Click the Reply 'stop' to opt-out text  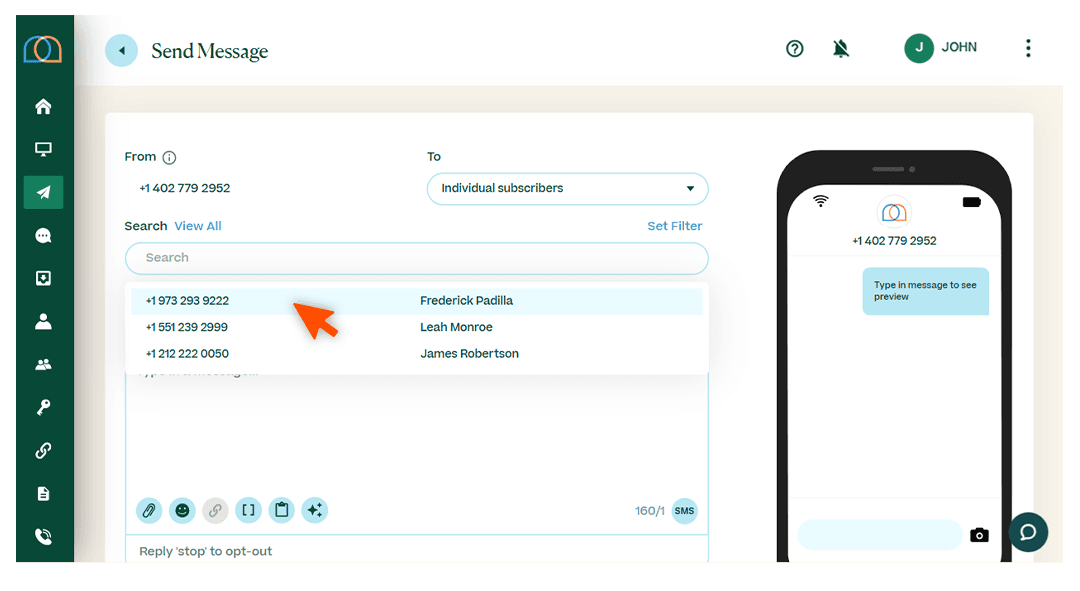point(205,551)
